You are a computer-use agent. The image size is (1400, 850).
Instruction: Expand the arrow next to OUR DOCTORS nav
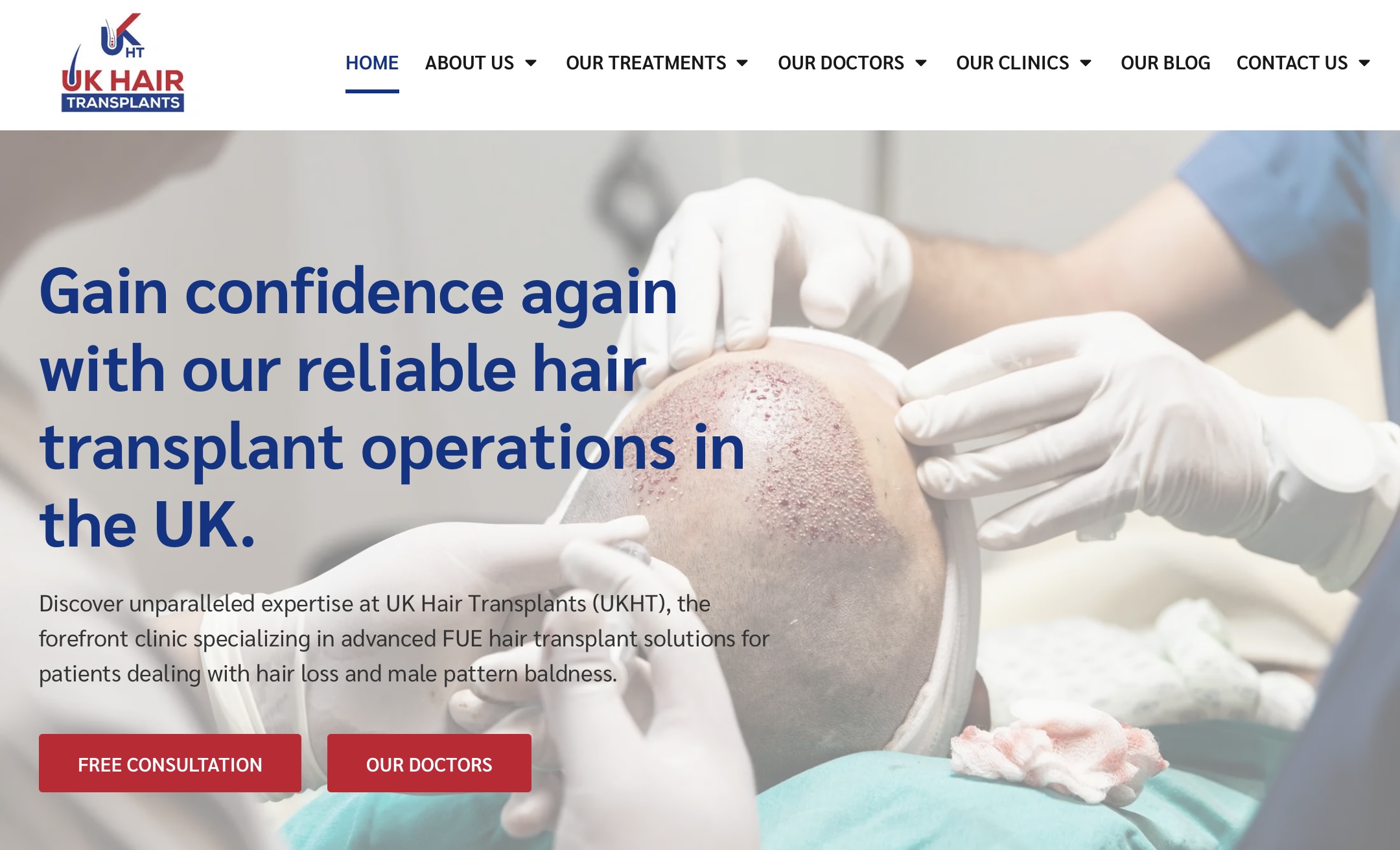coord(921,63)
